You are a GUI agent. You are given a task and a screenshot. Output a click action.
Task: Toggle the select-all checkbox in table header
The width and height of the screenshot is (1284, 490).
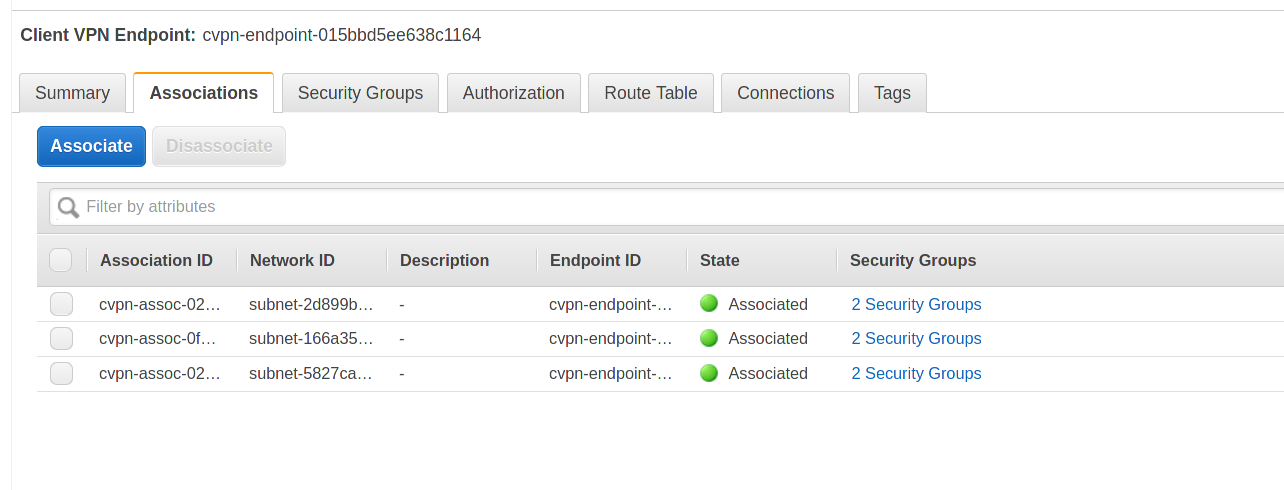[x=61, y=260]
